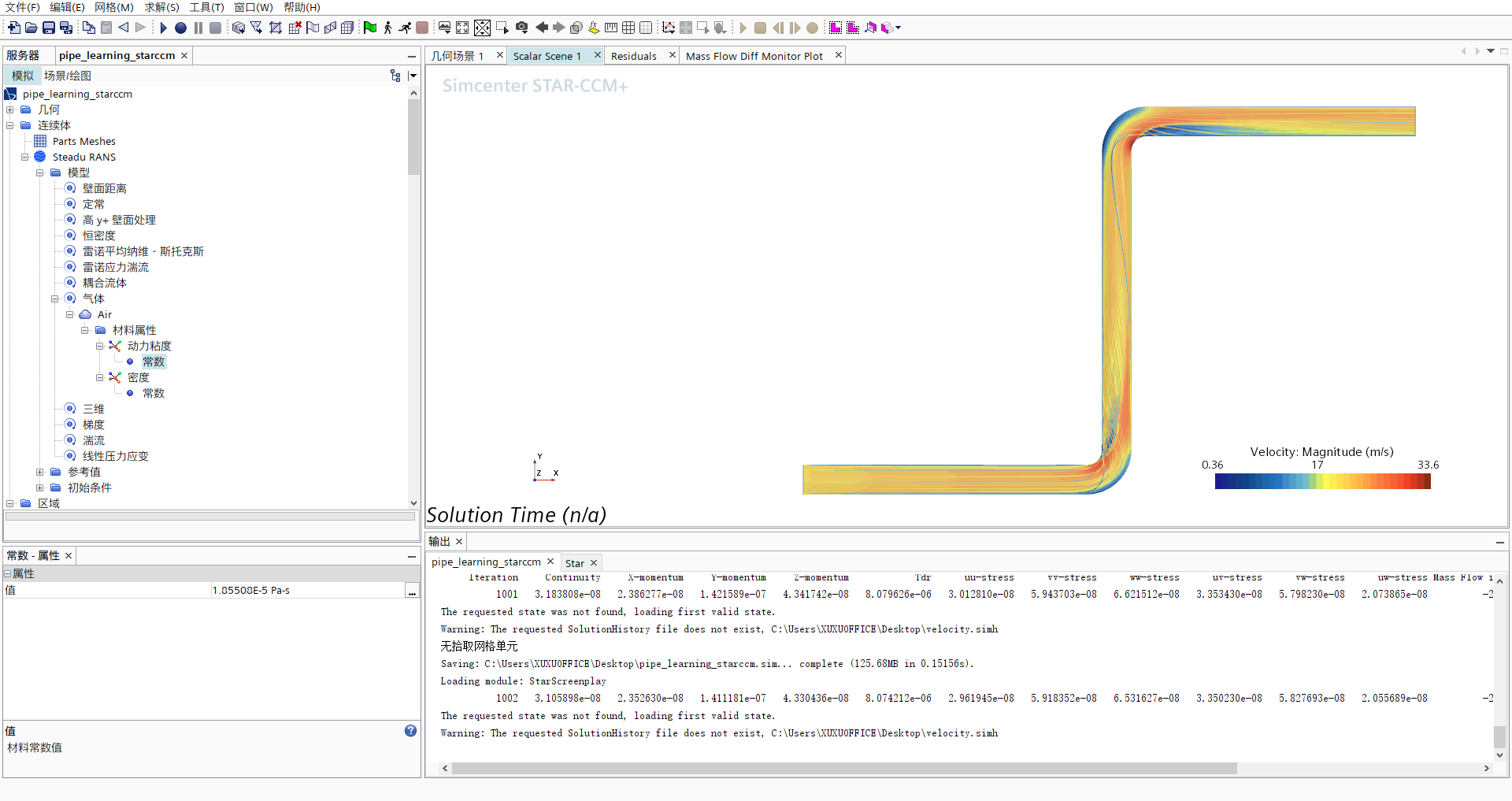1512x801 pixels.
Task: Click the plot graph toolbar icon
Action: pos(669,28)
